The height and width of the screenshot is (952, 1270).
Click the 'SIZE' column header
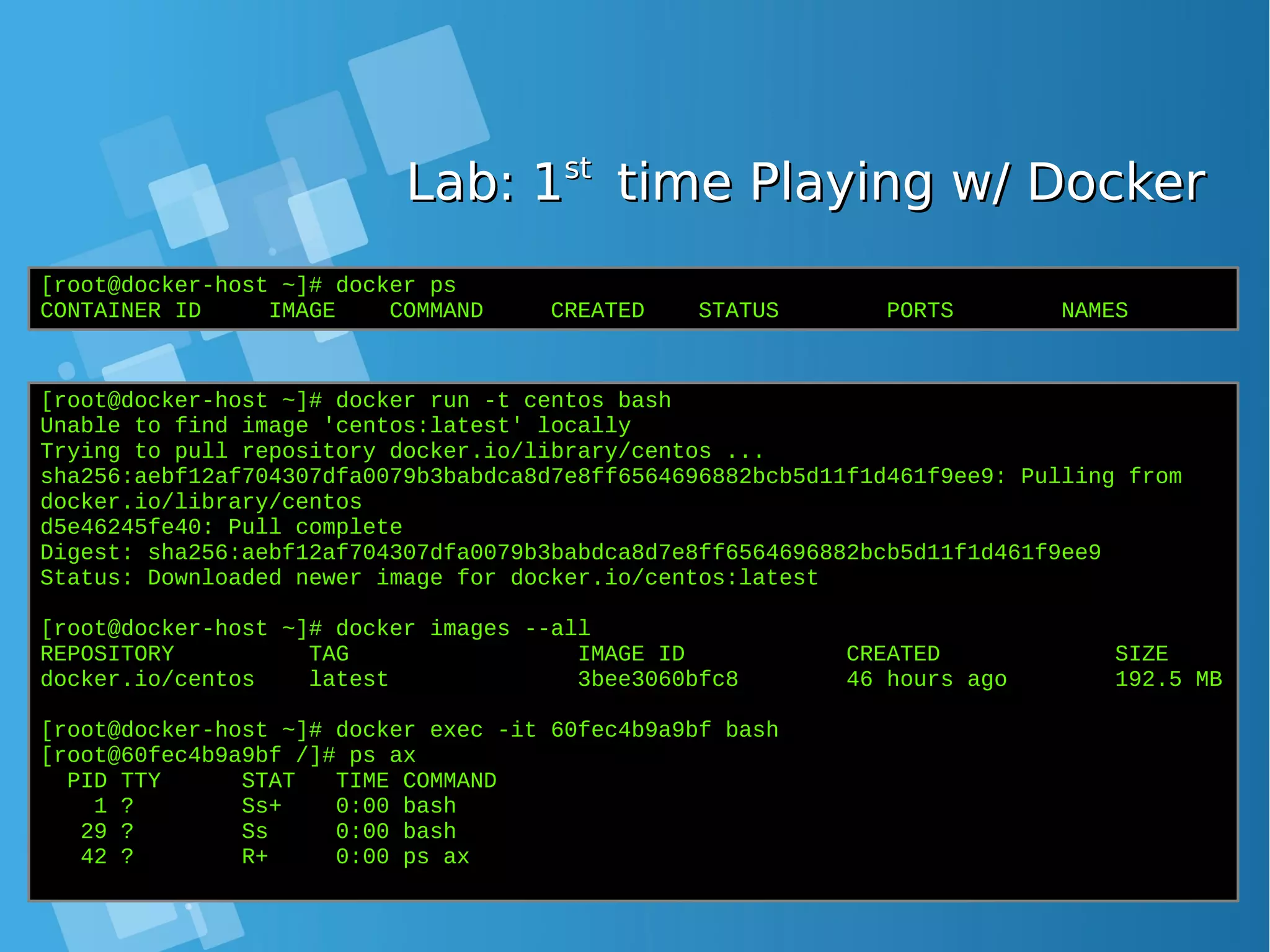pyautogui.click(x=1141, y=654)
